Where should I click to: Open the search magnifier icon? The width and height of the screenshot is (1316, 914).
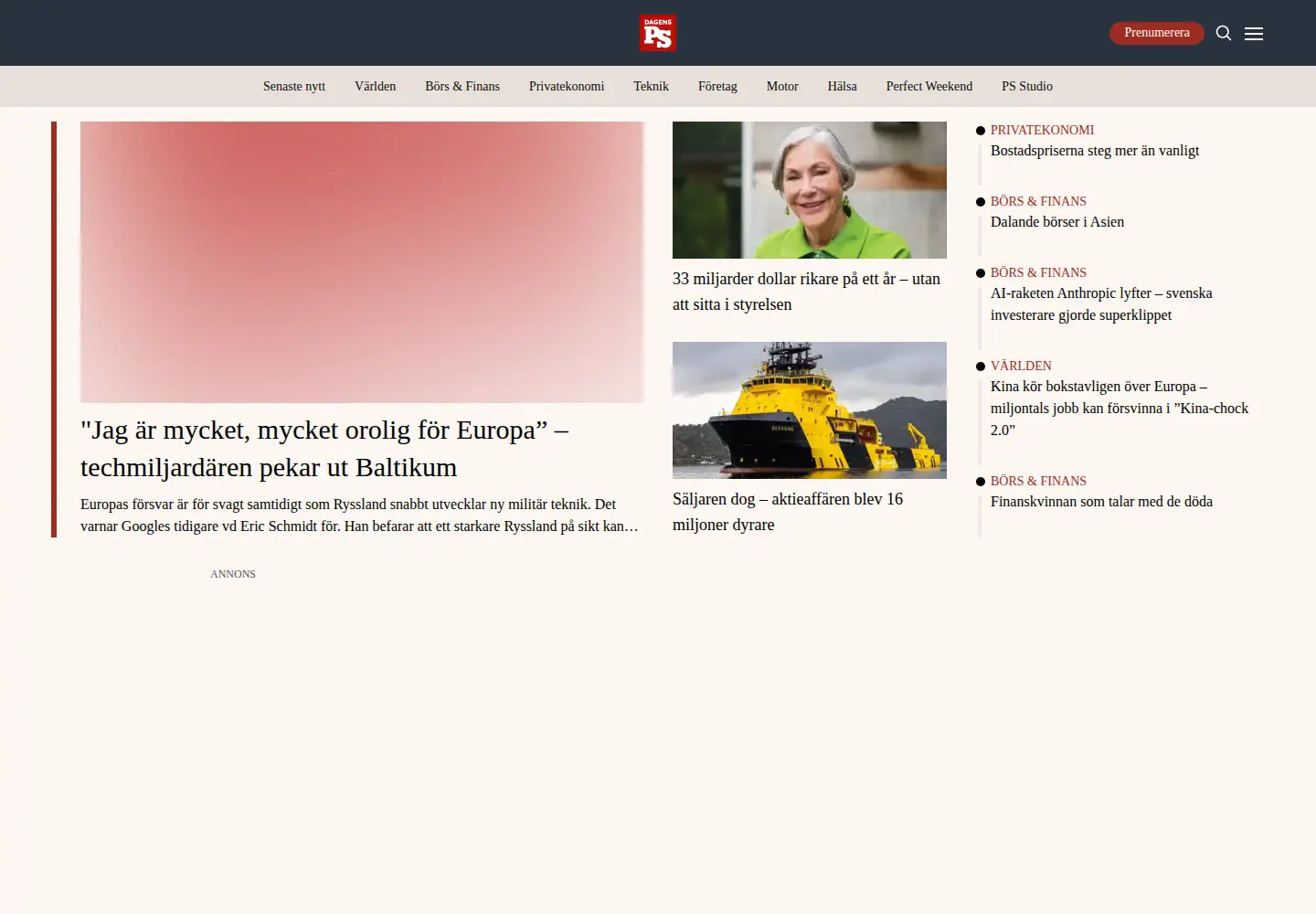pyautogui.click(x=1224, y=33)
